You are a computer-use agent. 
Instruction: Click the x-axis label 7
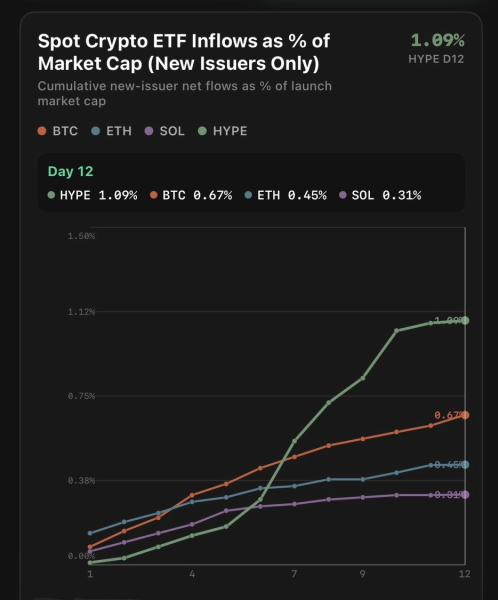294,574
